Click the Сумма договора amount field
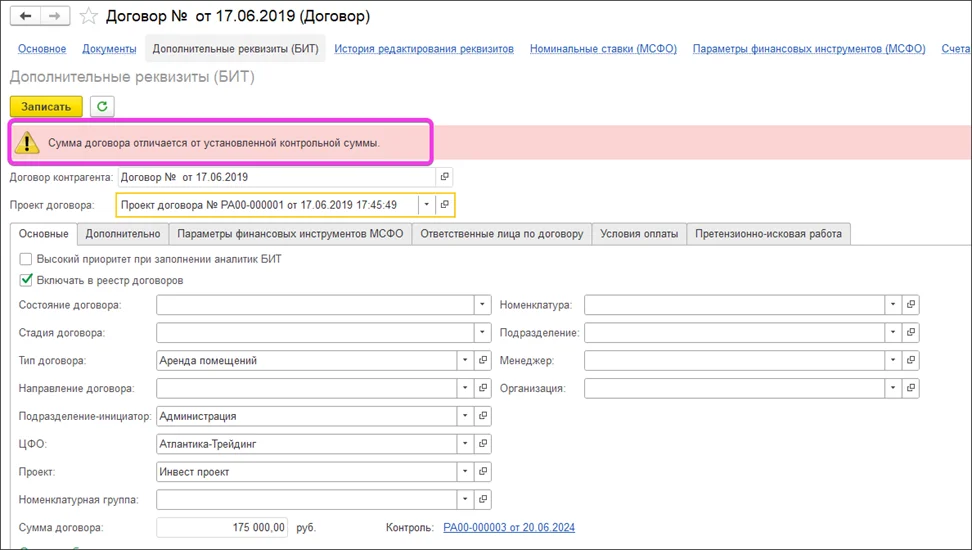The width and height of the screenshot is (972, 550). [223, 527]
